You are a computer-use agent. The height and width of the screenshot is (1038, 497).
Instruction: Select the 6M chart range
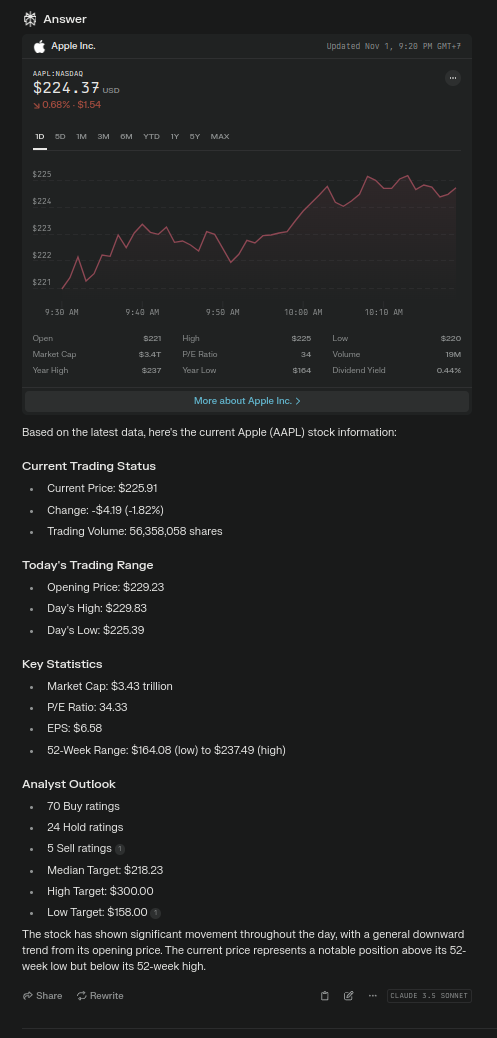[x=126, y=136]
